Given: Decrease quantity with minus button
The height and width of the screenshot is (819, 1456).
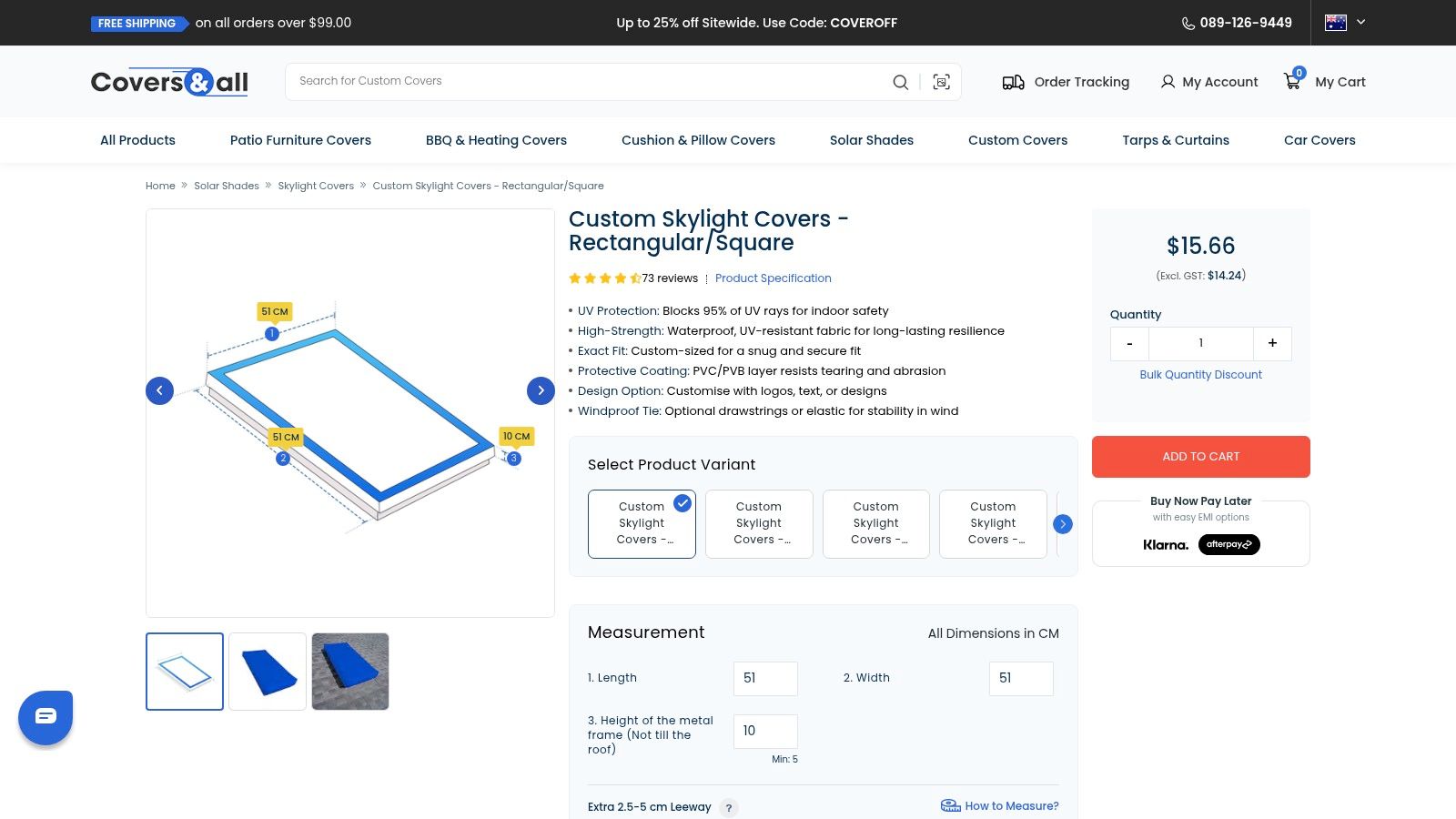Looking at the screenshot, I should click(1129, 343).
